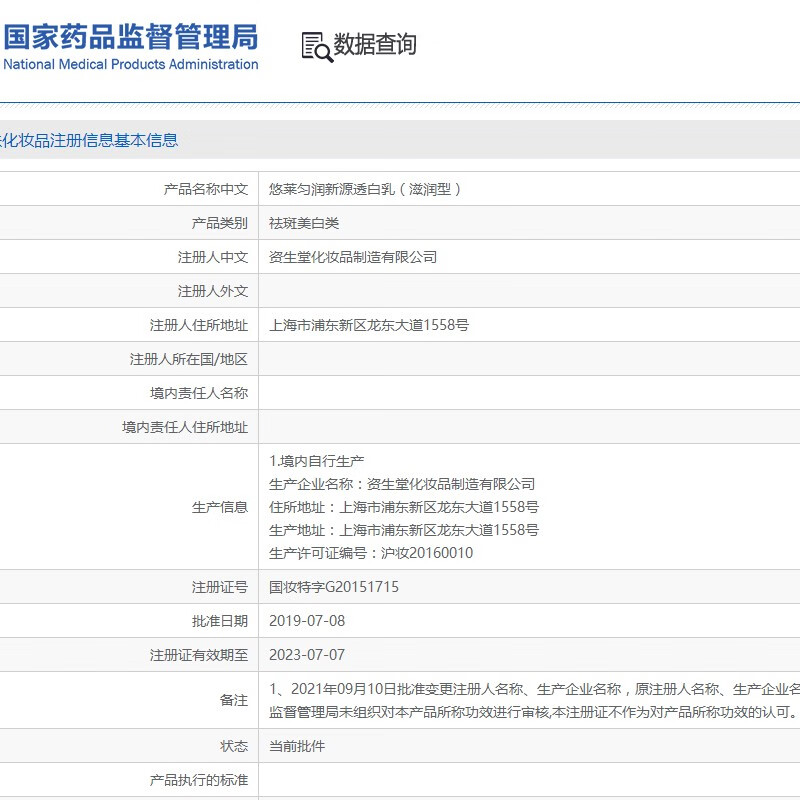Select the 生产地址 line in production info
Viewport: 800px width, 800px height.
point(404,530)
